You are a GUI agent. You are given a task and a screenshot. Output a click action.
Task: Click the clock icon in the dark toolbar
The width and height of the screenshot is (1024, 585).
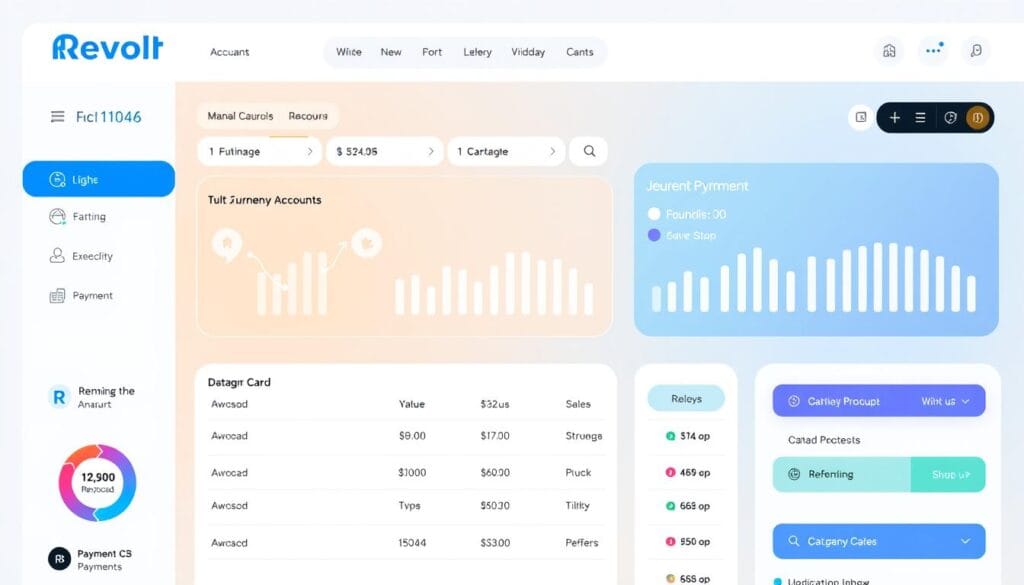click(949, 117)
